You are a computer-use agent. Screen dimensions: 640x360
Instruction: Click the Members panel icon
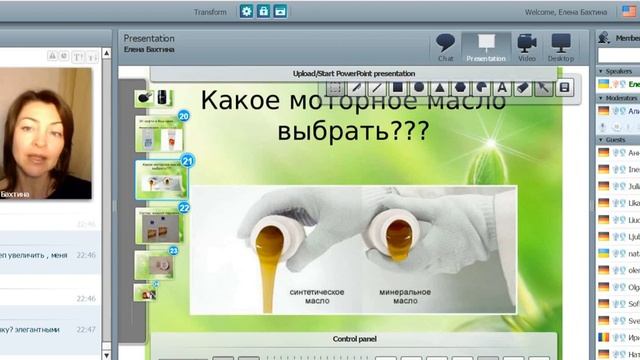pyautogui.click(x=604, y=38)
